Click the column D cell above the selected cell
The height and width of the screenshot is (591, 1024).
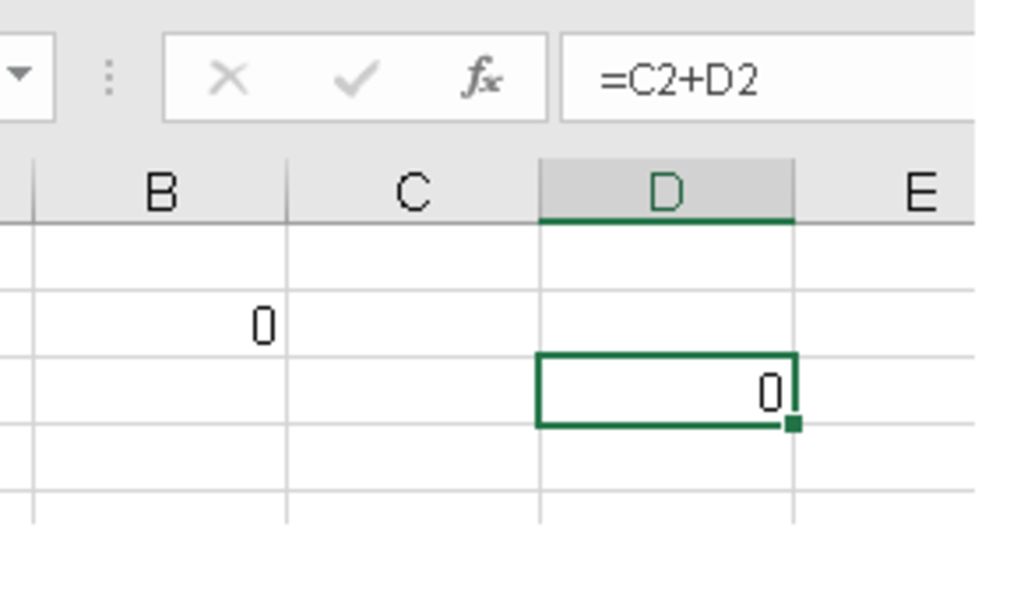click(x=666, y=325)
